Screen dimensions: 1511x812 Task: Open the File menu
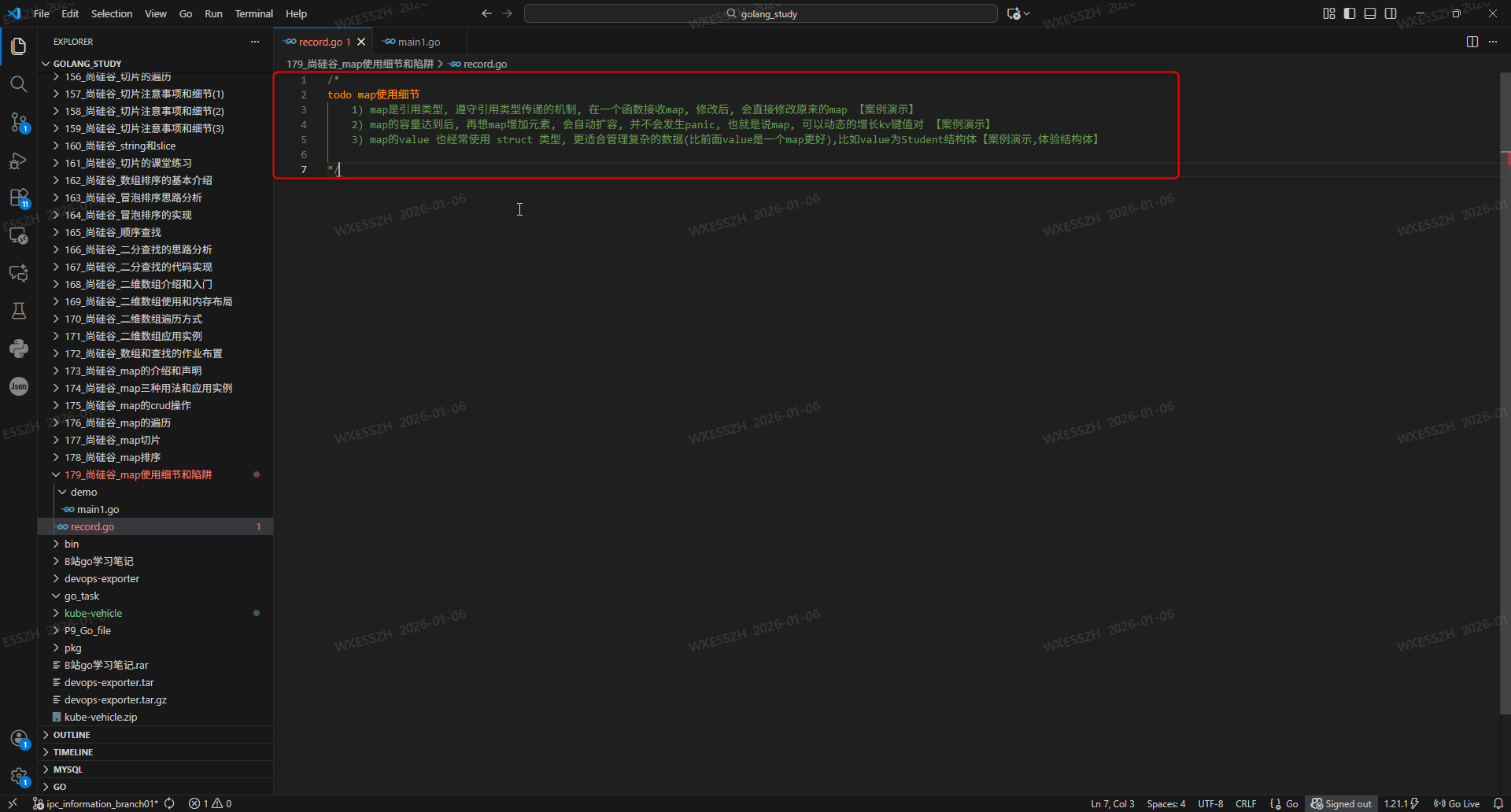coord(42,13)
